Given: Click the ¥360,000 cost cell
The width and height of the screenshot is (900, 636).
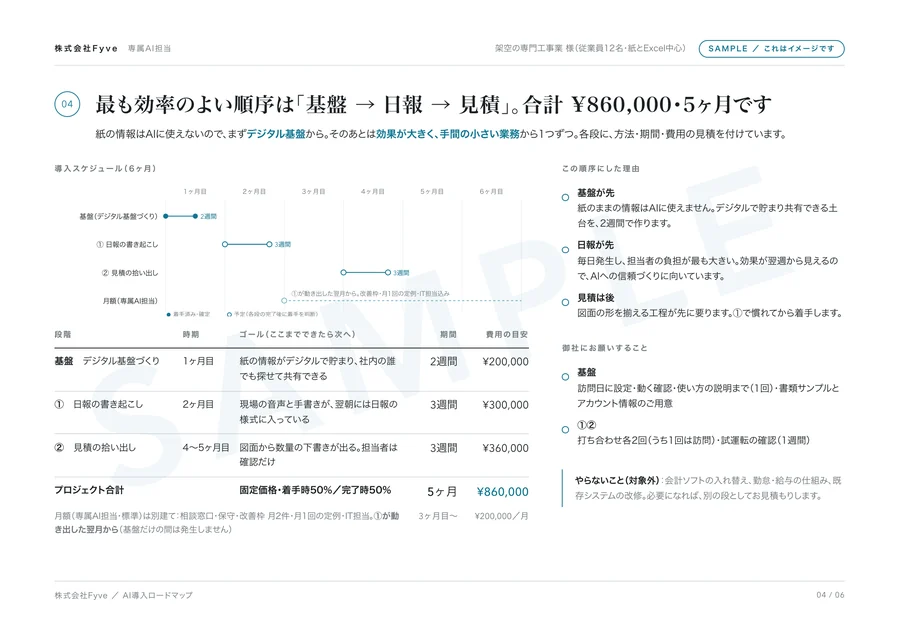Looking at the screenshot, I should pos(505,448).
